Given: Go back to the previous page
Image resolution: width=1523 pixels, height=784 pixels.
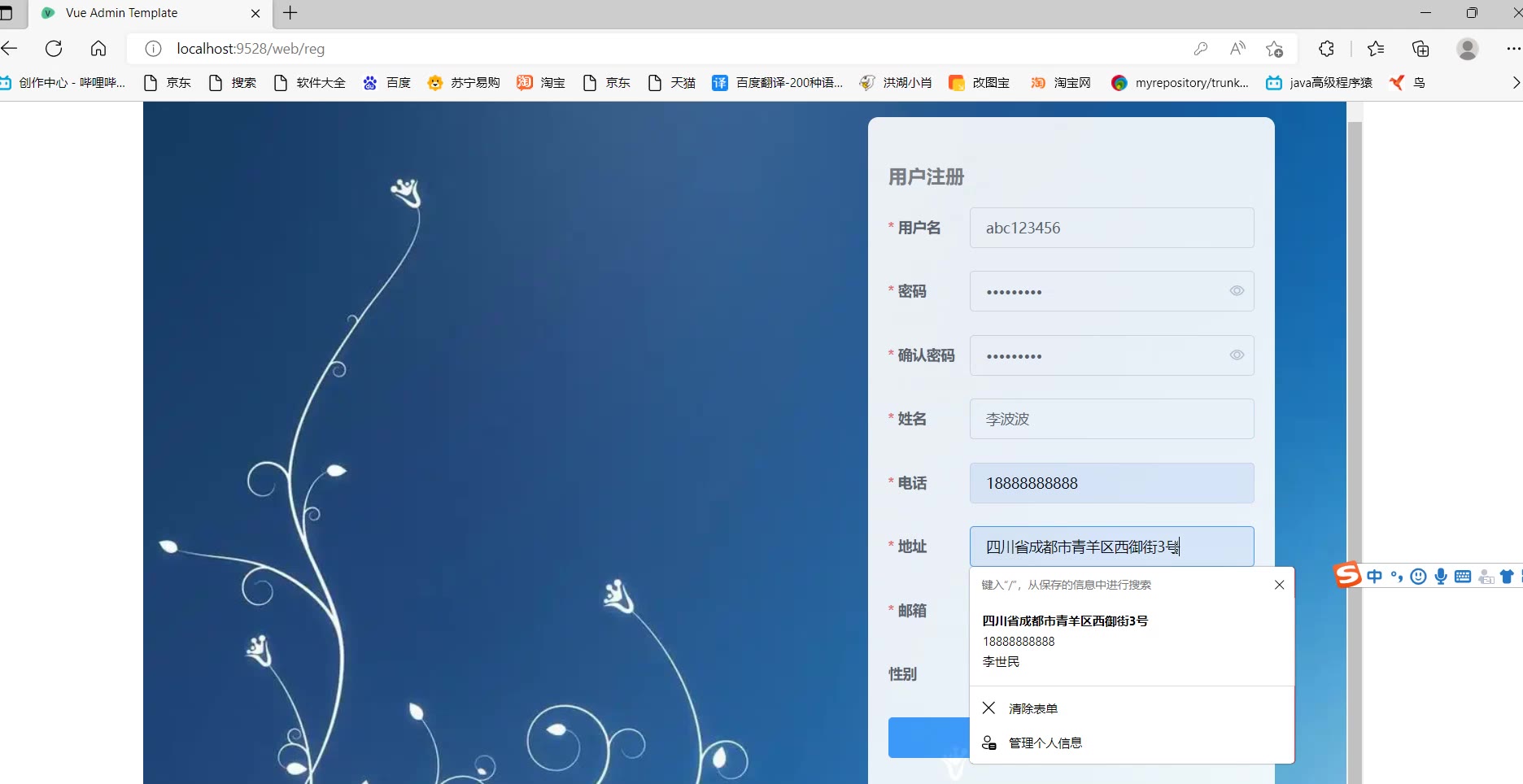Looking at the screenshot, I should coord(9,49).
